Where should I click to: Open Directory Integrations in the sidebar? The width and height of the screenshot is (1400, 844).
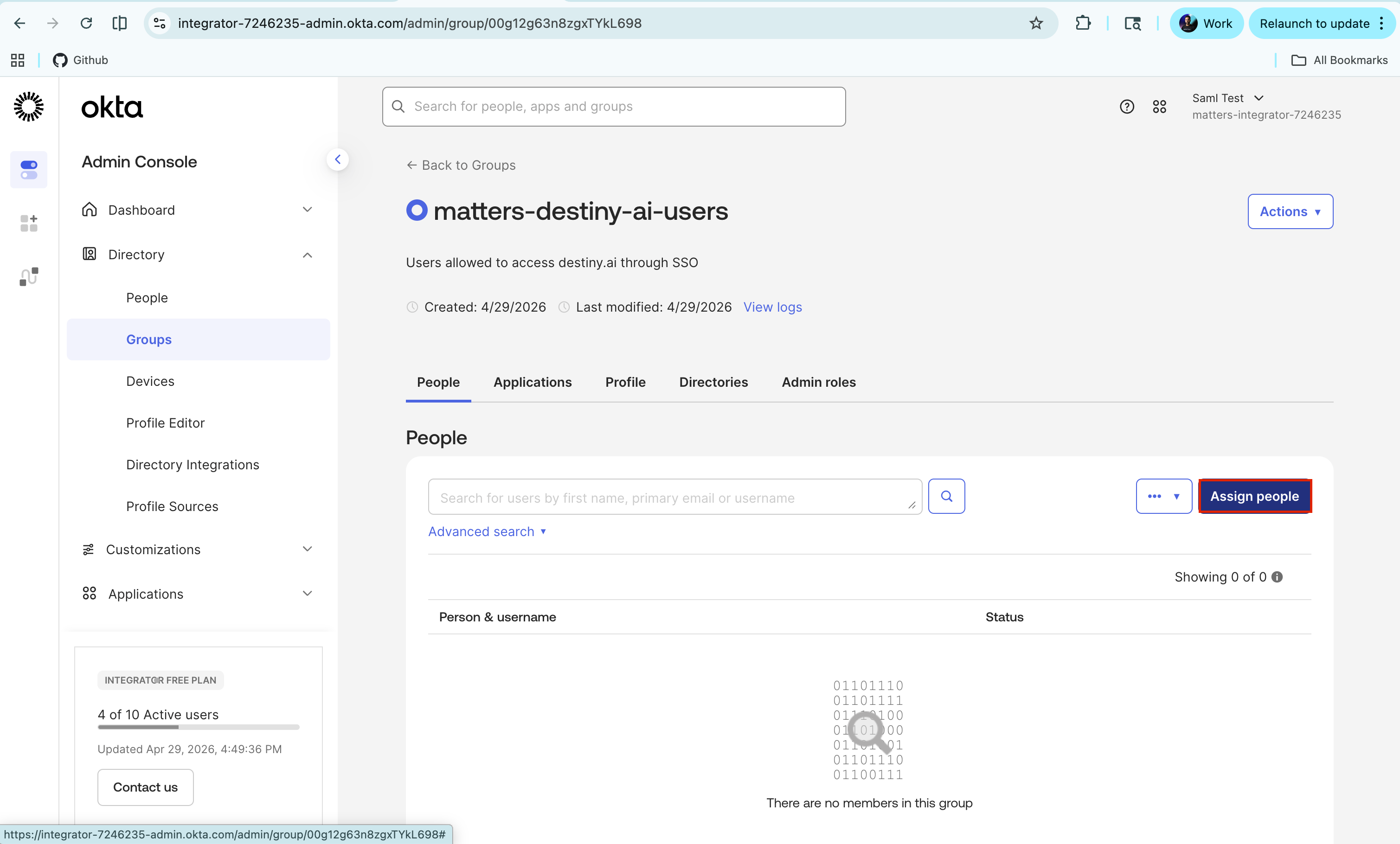tap(193, 465)
